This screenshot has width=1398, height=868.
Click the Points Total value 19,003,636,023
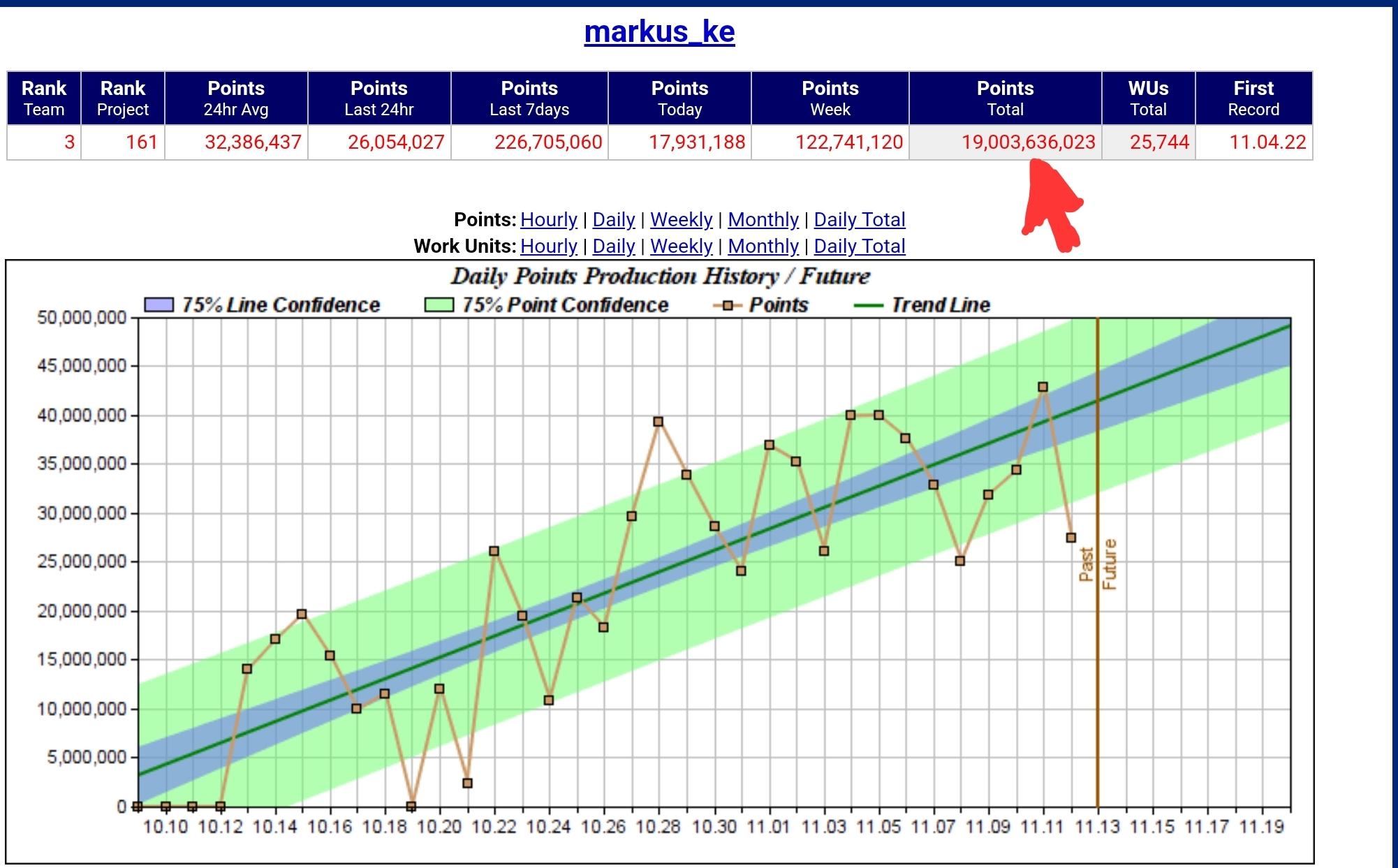click(1028, 142)
